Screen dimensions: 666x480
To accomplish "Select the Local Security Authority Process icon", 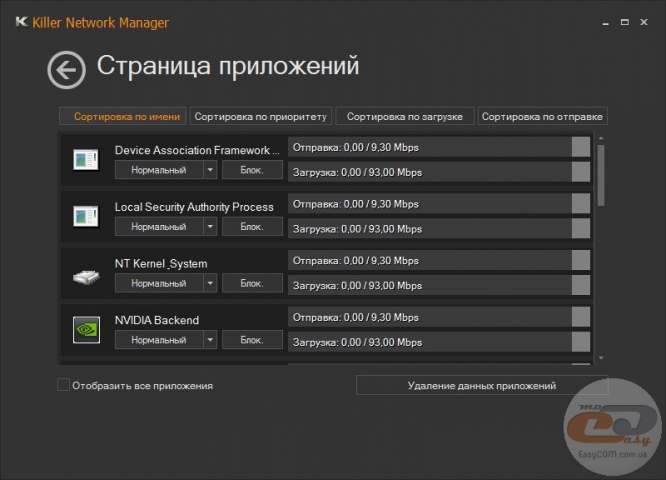I will point(86,216).
